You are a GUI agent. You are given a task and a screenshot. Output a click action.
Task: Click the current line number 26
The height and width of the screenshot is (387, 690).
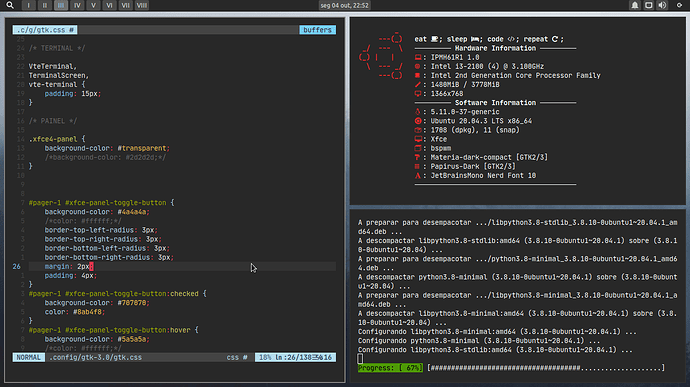coord(16,266)
